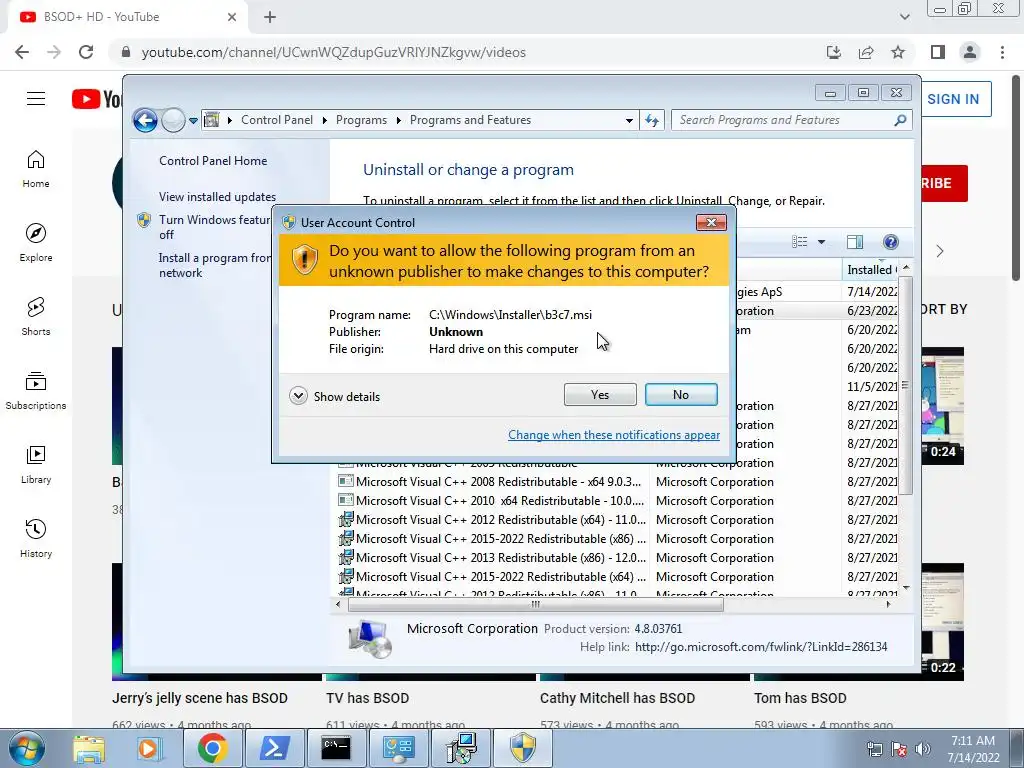Open Install a program from network link
This screenshot has height=768, width=1024.
pyautogui.click(x=215, y=265)
